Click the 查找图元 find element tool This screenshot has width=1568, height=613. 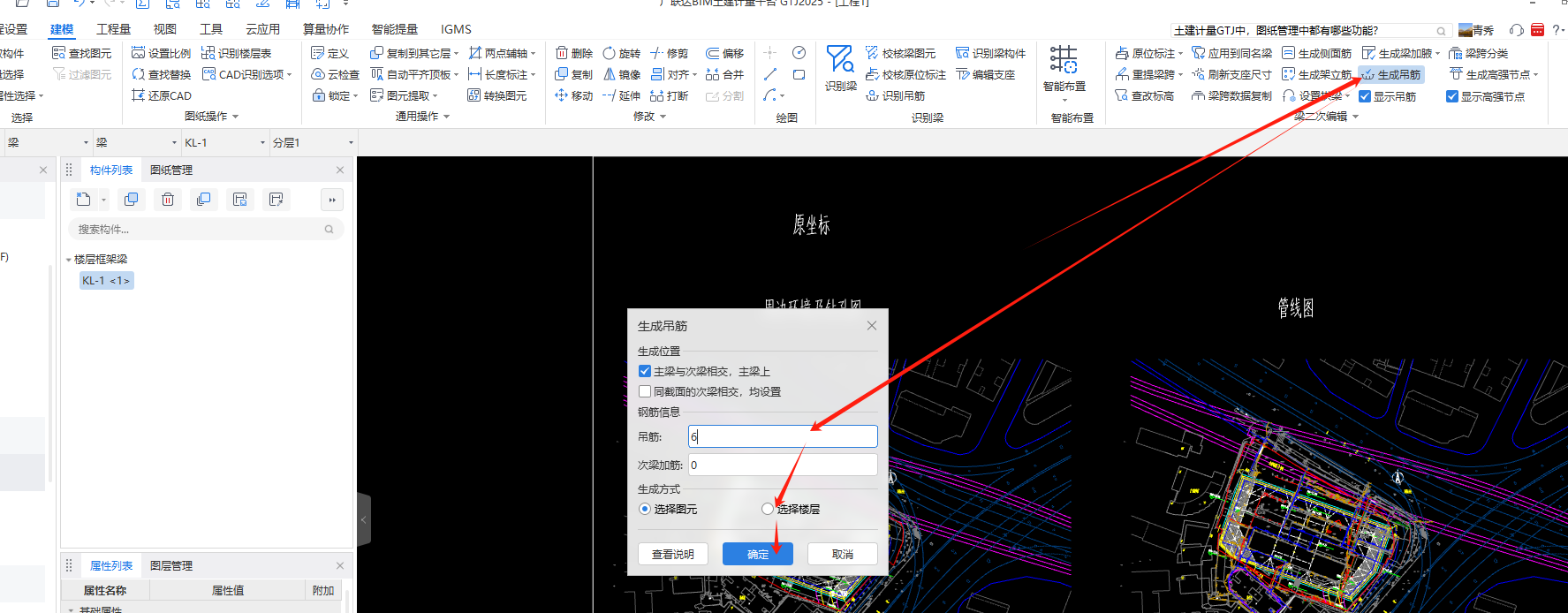click(x=81, y=53)
